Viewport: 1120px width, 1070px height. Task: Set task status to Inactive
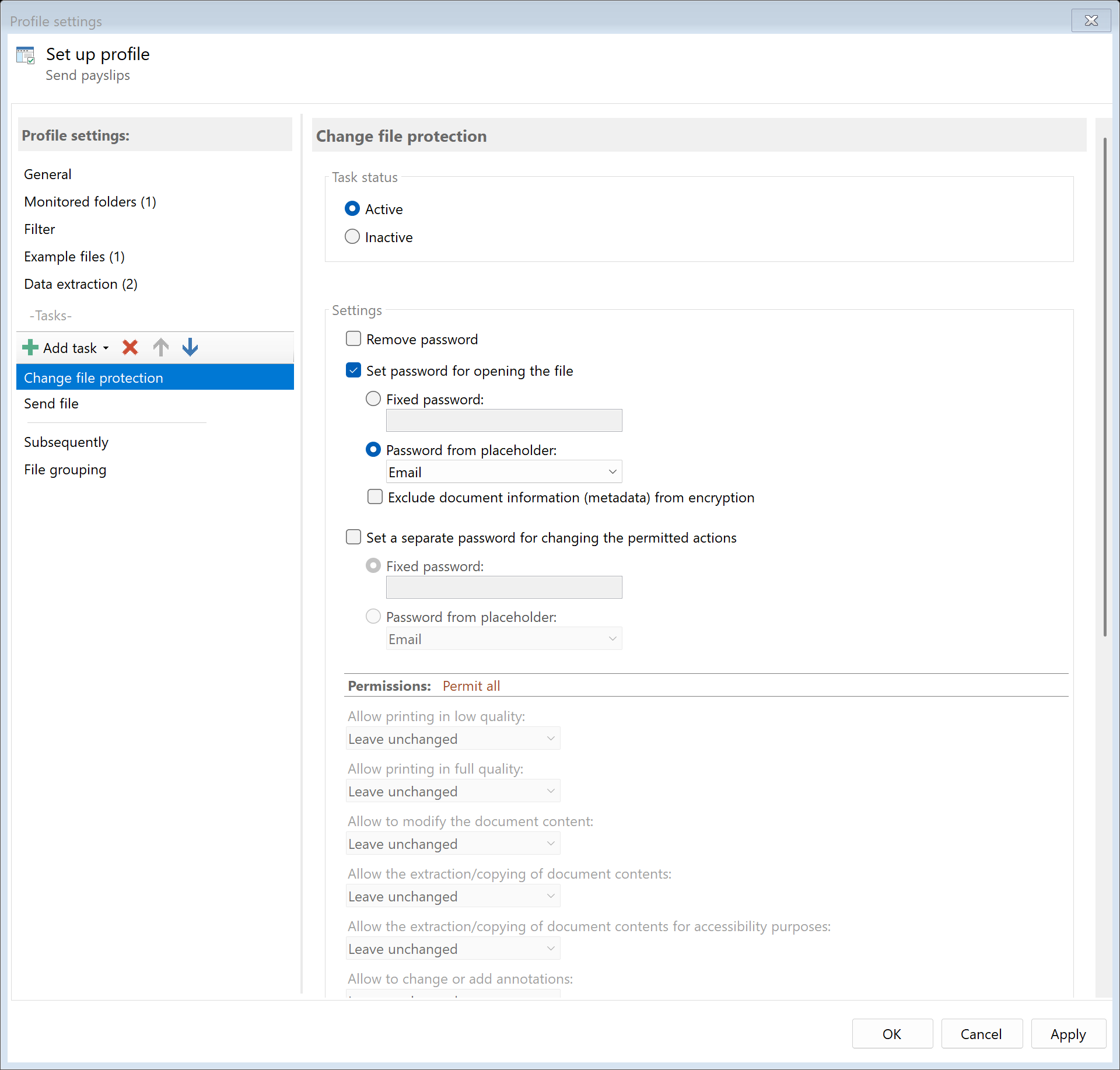(352, 236)
